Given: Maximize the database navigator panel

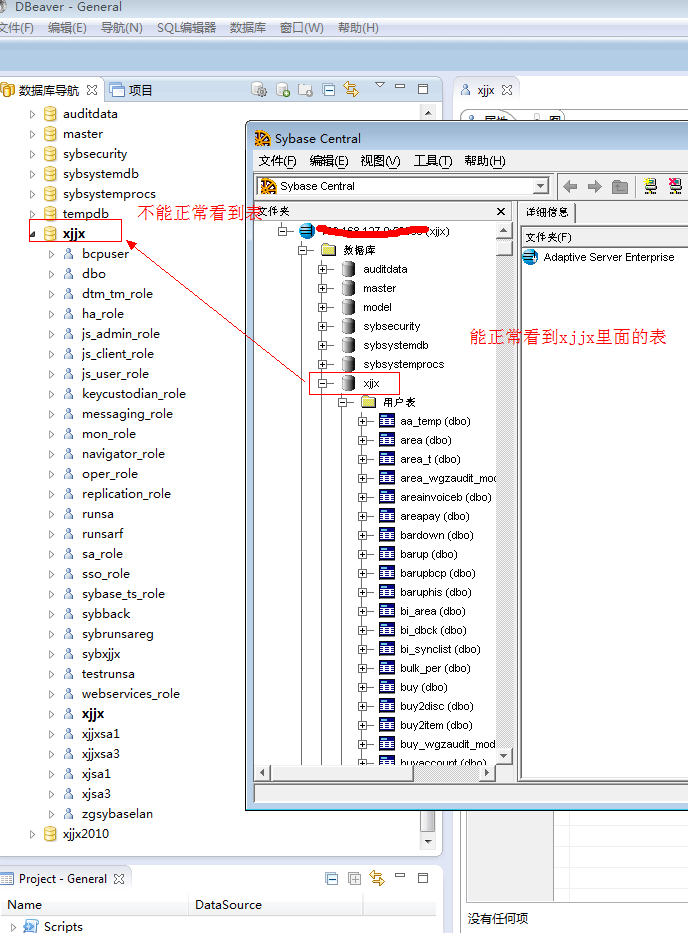Looking at the screenshot, I should click(423, 89).
